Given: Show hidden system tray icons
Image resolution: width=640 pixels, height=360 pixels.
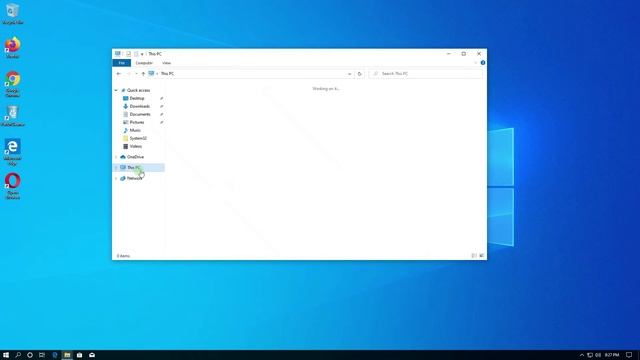Looking at the screenshot, I should point(582,355).
